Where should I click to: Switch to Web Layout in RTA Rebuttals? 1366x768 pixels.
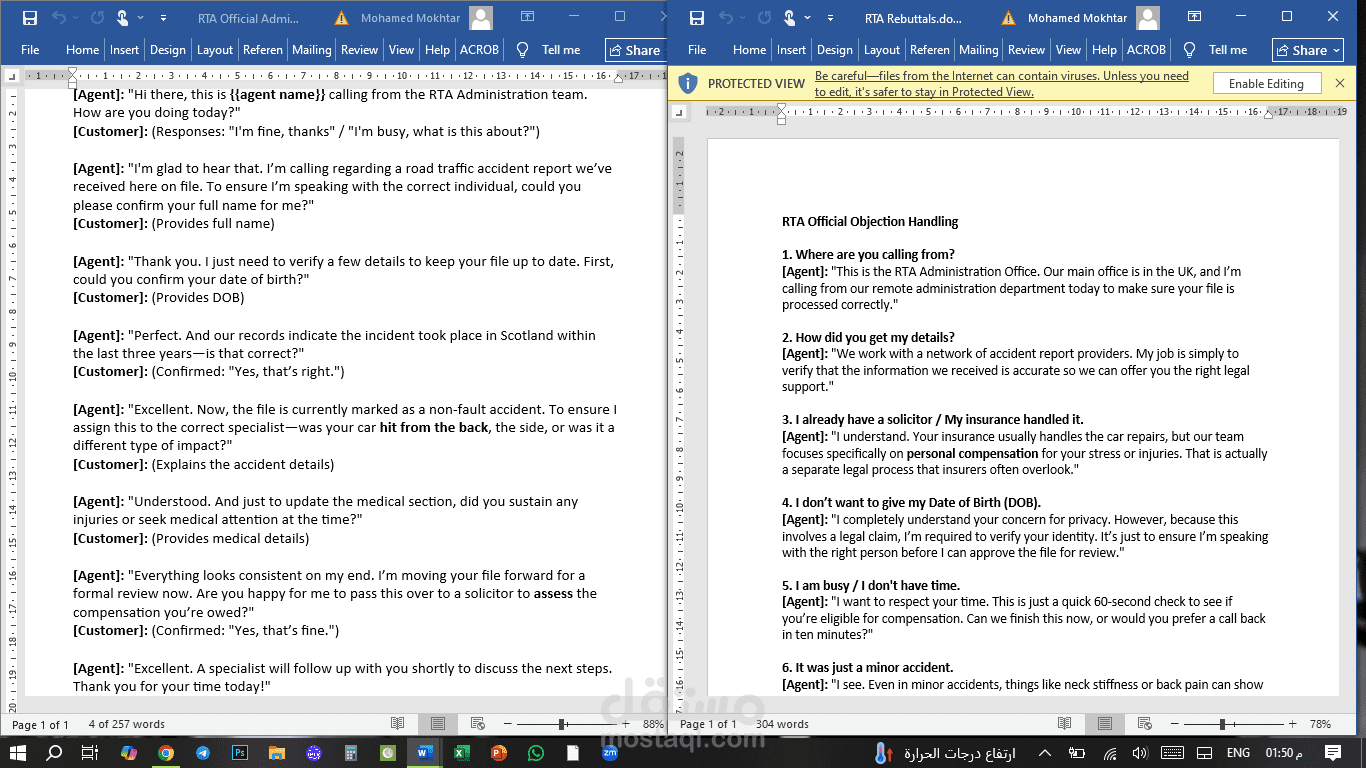click(1144, 724)
